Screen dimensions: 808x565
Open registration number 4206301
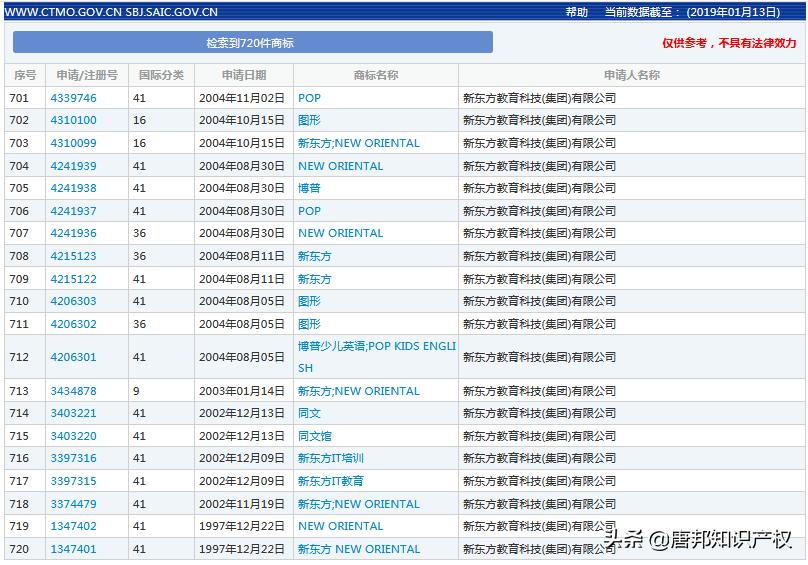(73, 357)
